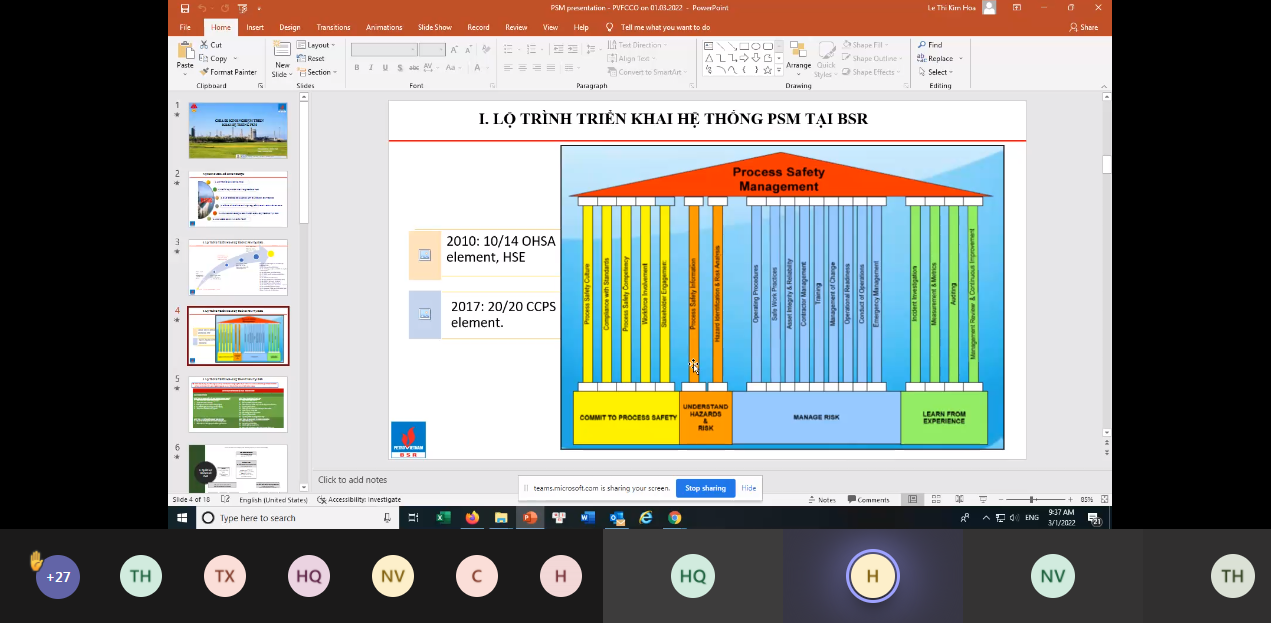
Task: Open the Arrange dropdown
Action: [798, 58]
